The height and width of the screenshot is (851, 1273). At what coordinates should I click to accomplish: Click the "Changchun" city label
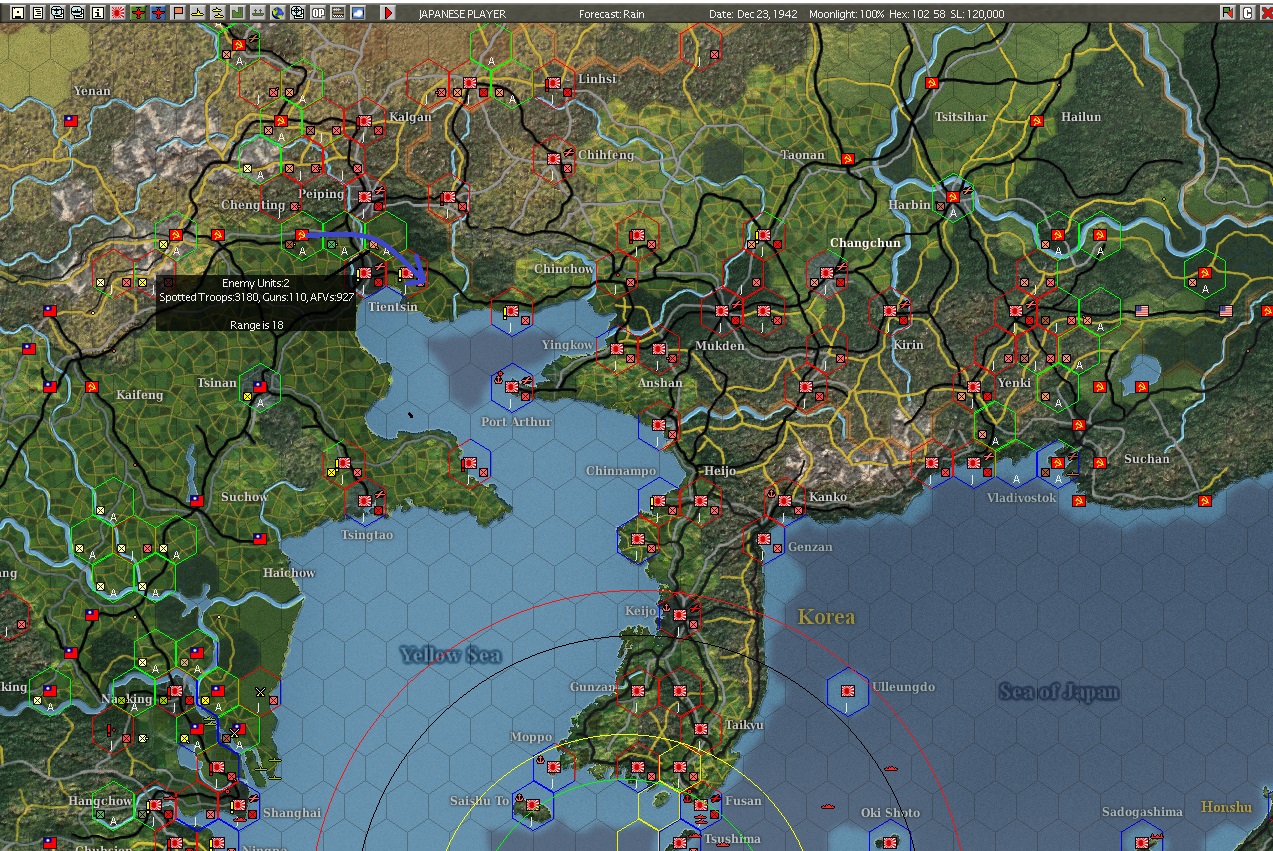[865, 243]
